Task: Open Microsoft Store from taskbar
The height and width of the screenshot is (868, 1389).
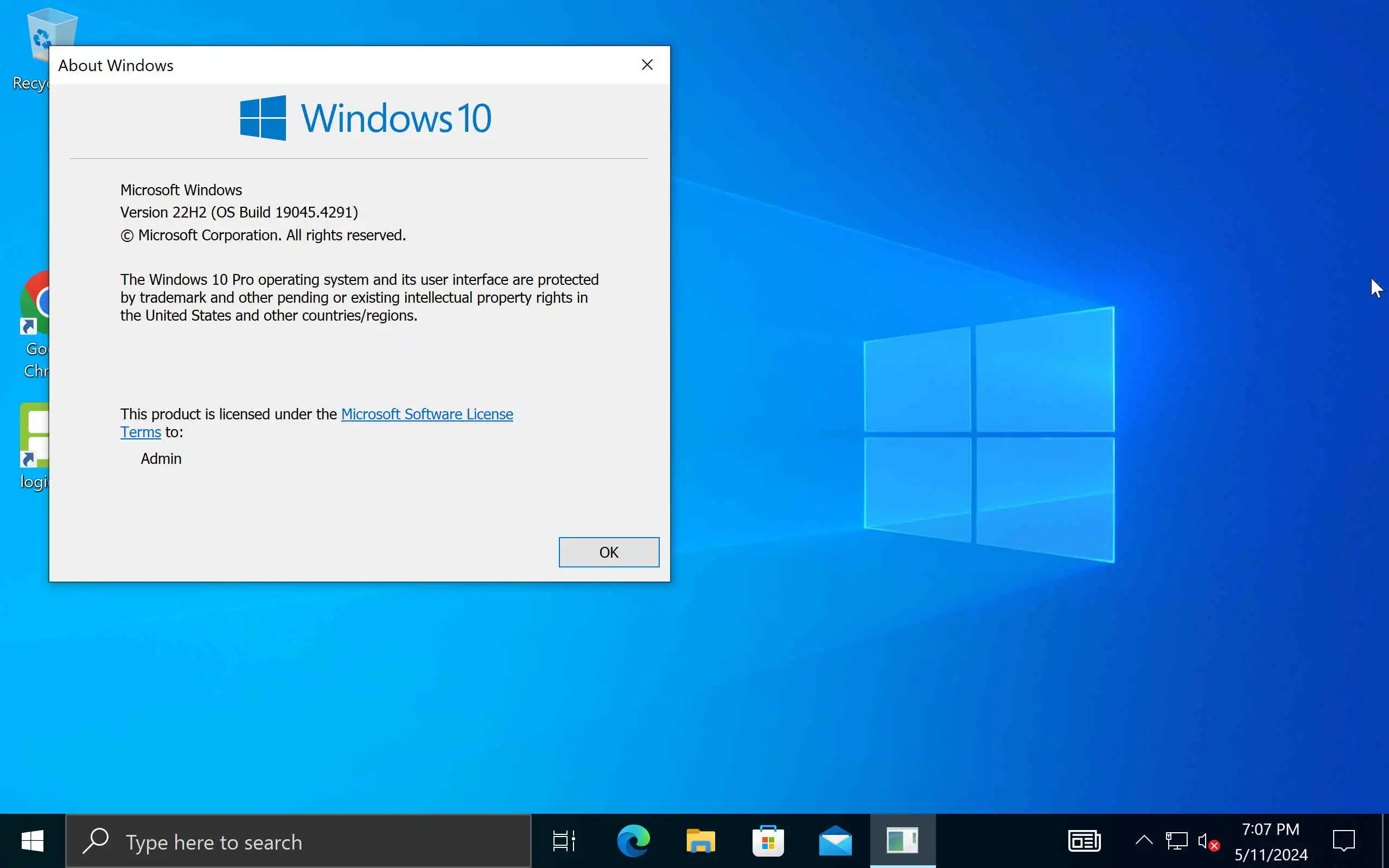Action: [768, 841]
